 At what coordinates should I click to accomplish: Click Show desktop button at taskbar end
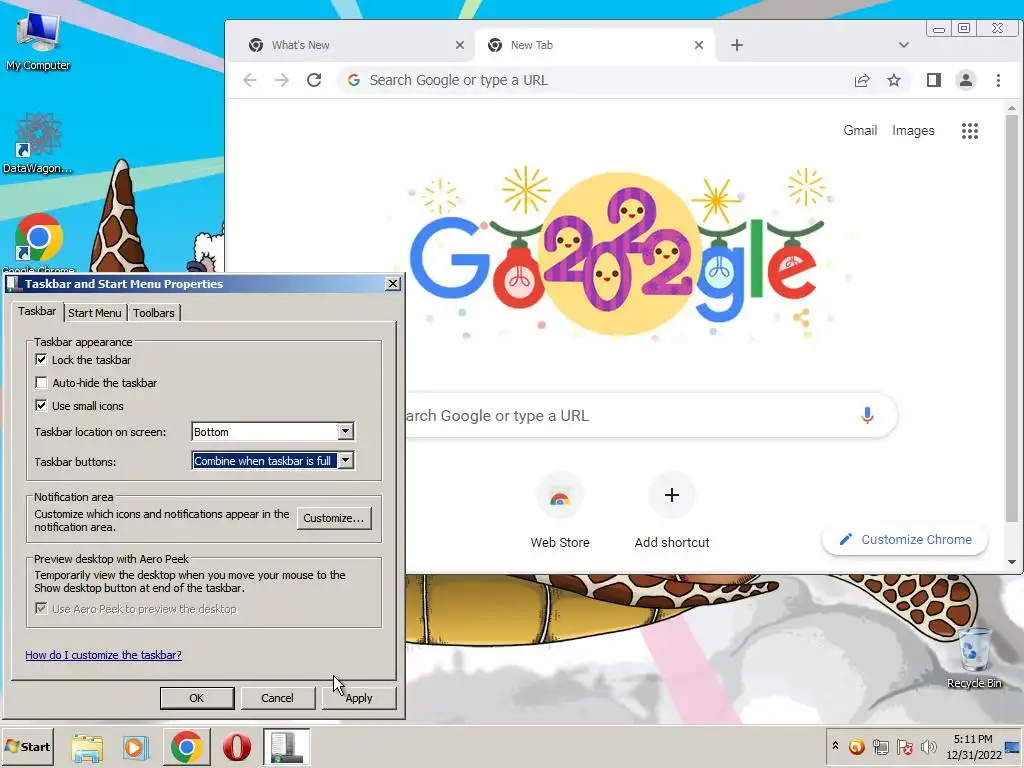[1014, 747]
